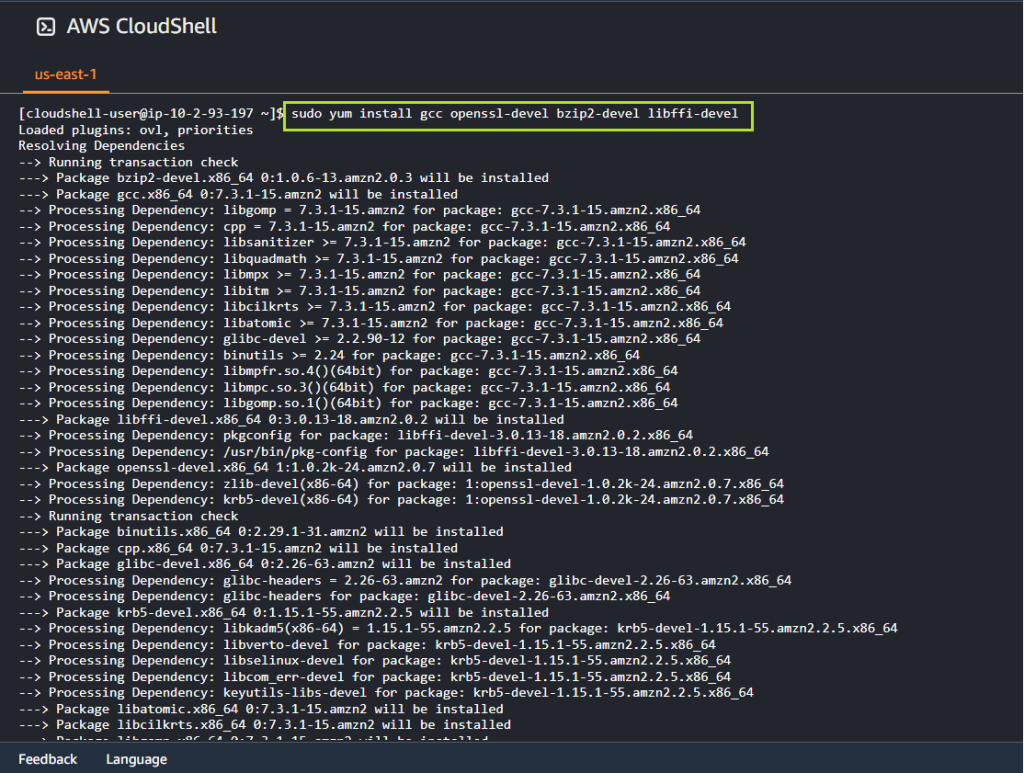Viewport: 1024px width, 773px height.
Task: Open the Language selector in footer
Action: (x=136, y=759)
